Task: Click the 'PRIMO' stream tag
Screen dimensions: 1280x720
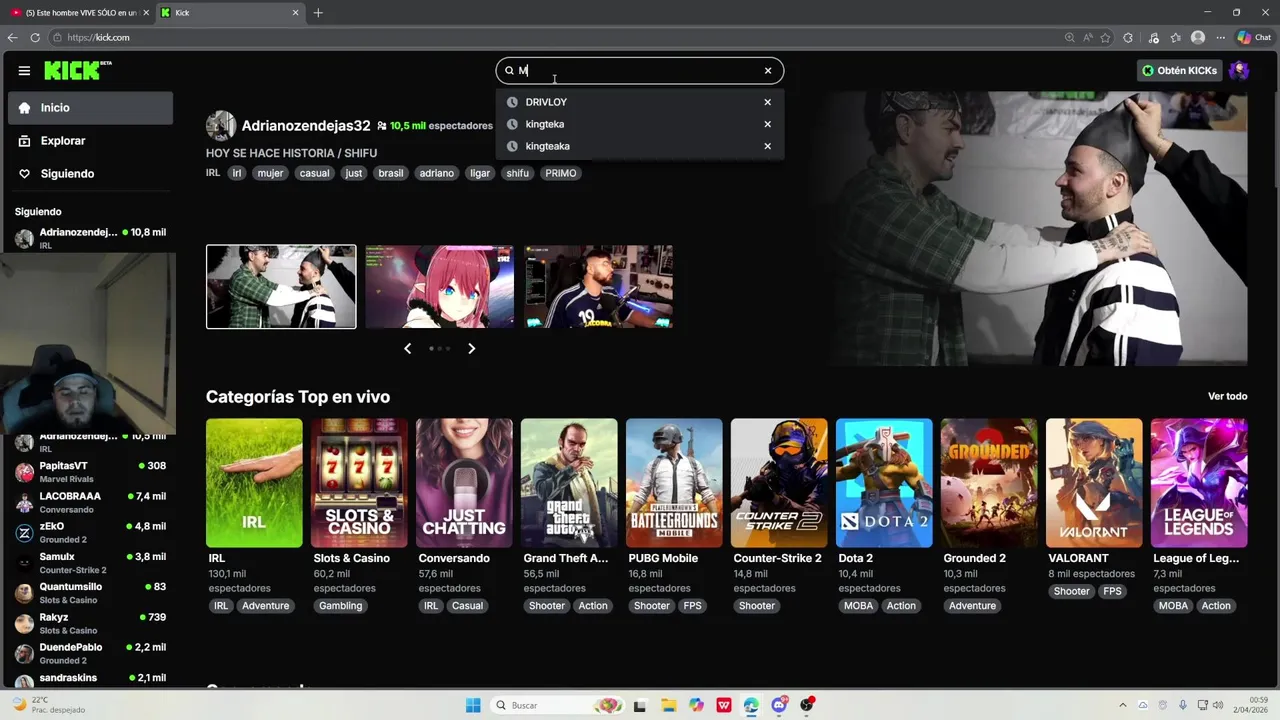Action: pos(561,173)
